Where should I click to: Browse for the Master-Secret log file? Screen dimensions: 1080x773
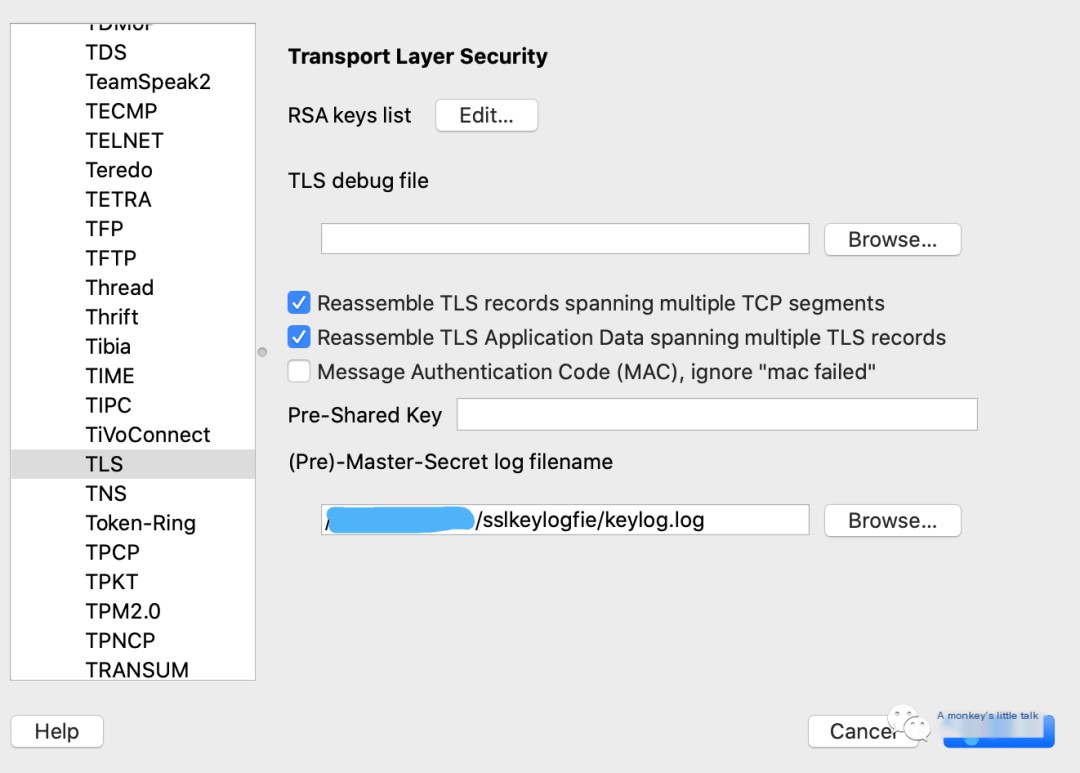click(892, 520)
